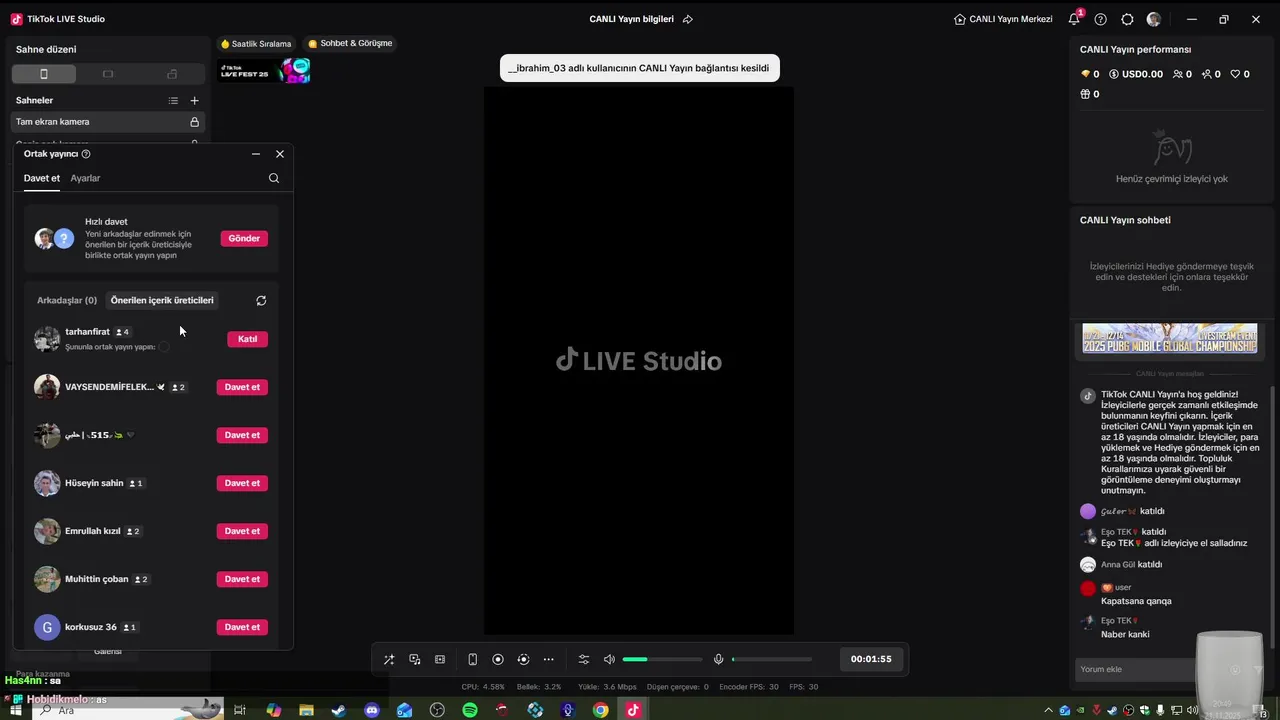1280x720 pixels.
Task: Toggle lock on Tam ekran kamera scene
Action: pyautogui.click(x=194, y=122)
